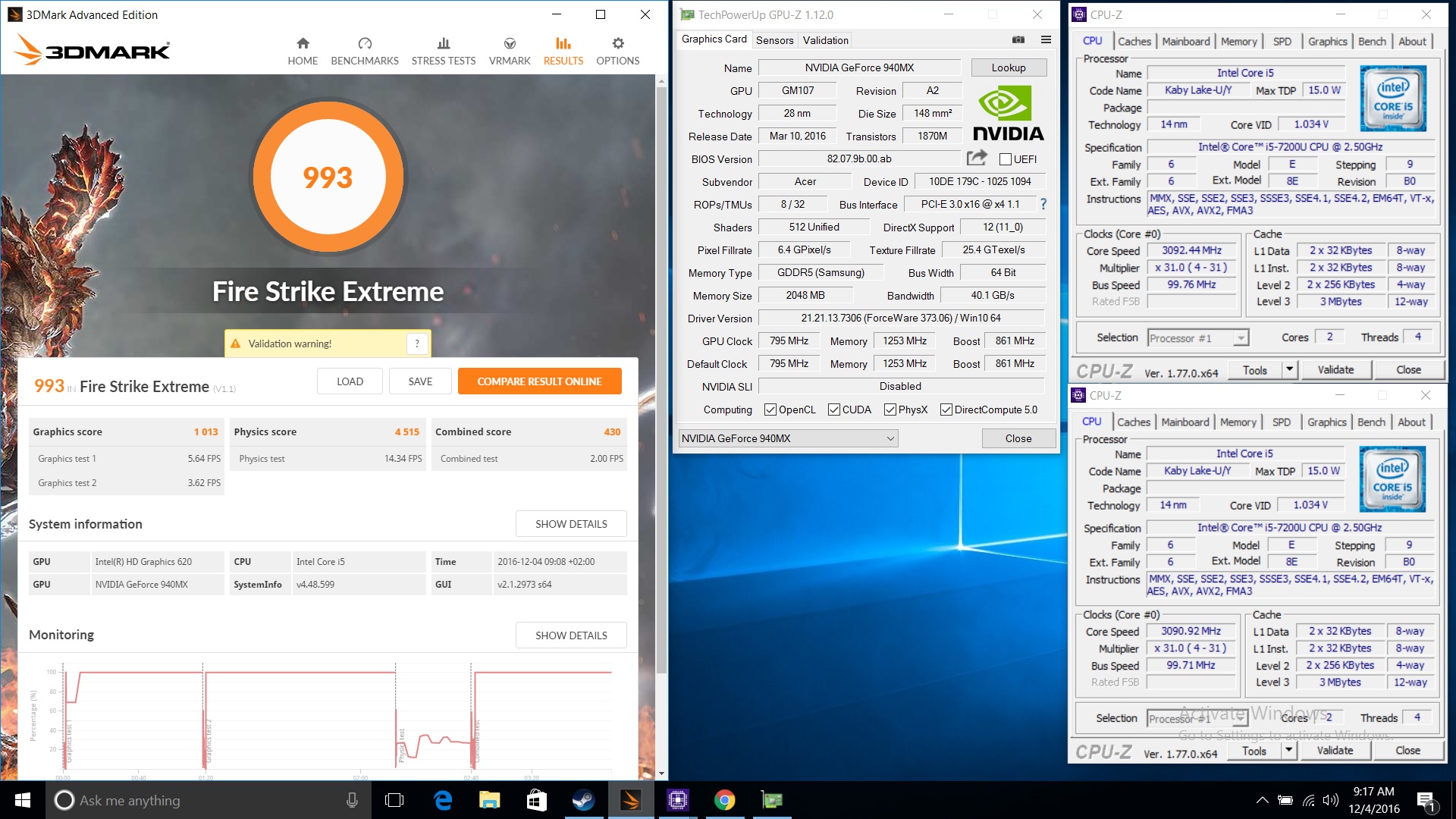The image size is (1456, 819).
Task: Click Validate in the upper CPU-Z window
Action: 1335,369
